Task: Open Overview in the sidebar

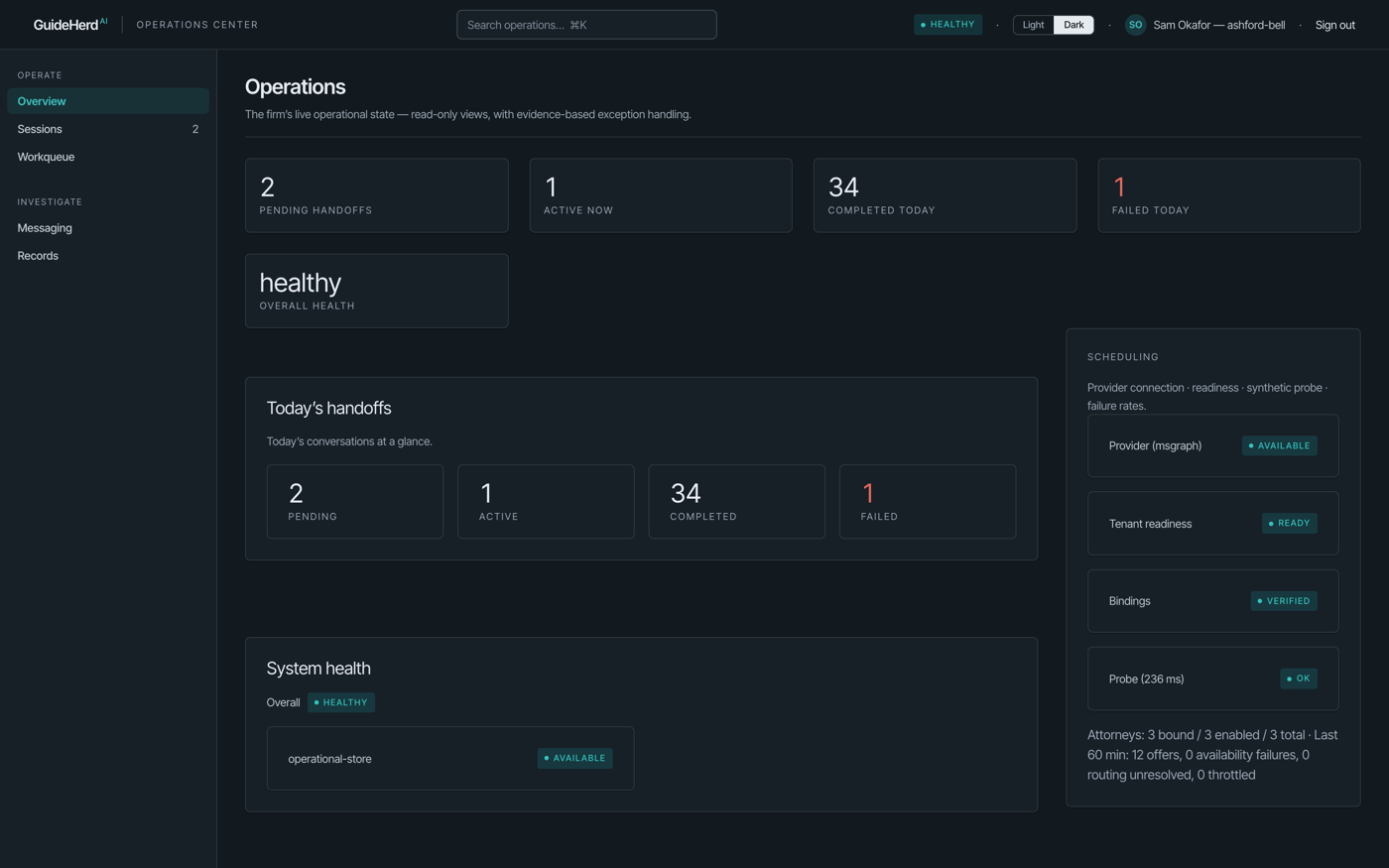Action: pyautogui.click(x=108, y=101)
